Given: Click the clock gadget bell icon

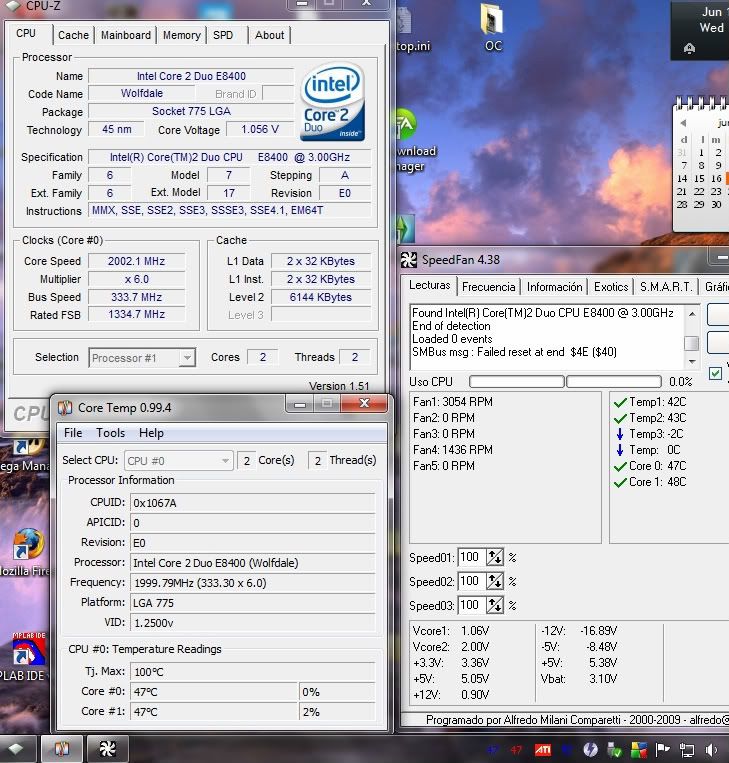Looking at the screenshot, I should tap(689, 48).
